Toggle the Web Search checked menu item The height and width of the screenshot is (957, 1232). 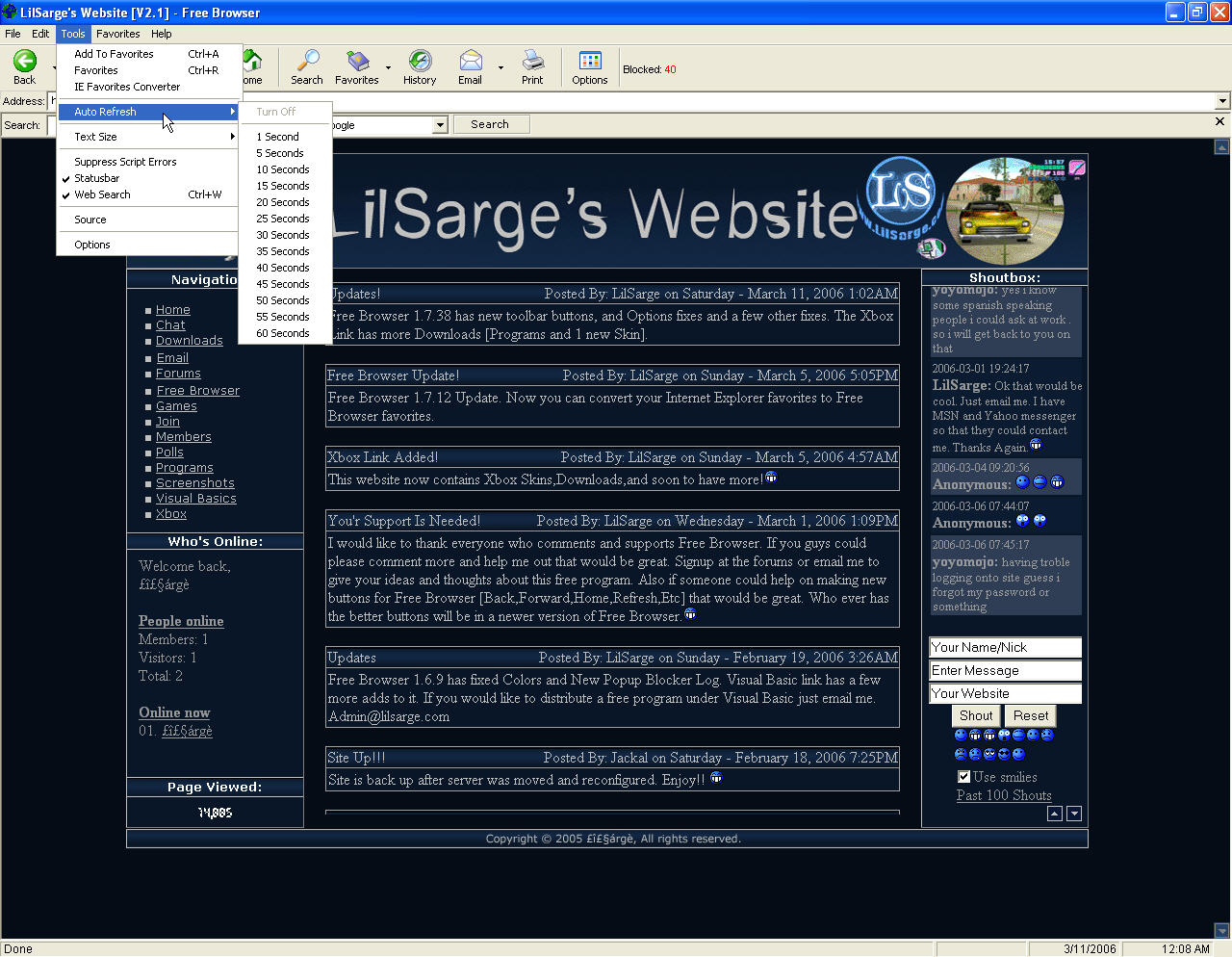tap(148, 194)
